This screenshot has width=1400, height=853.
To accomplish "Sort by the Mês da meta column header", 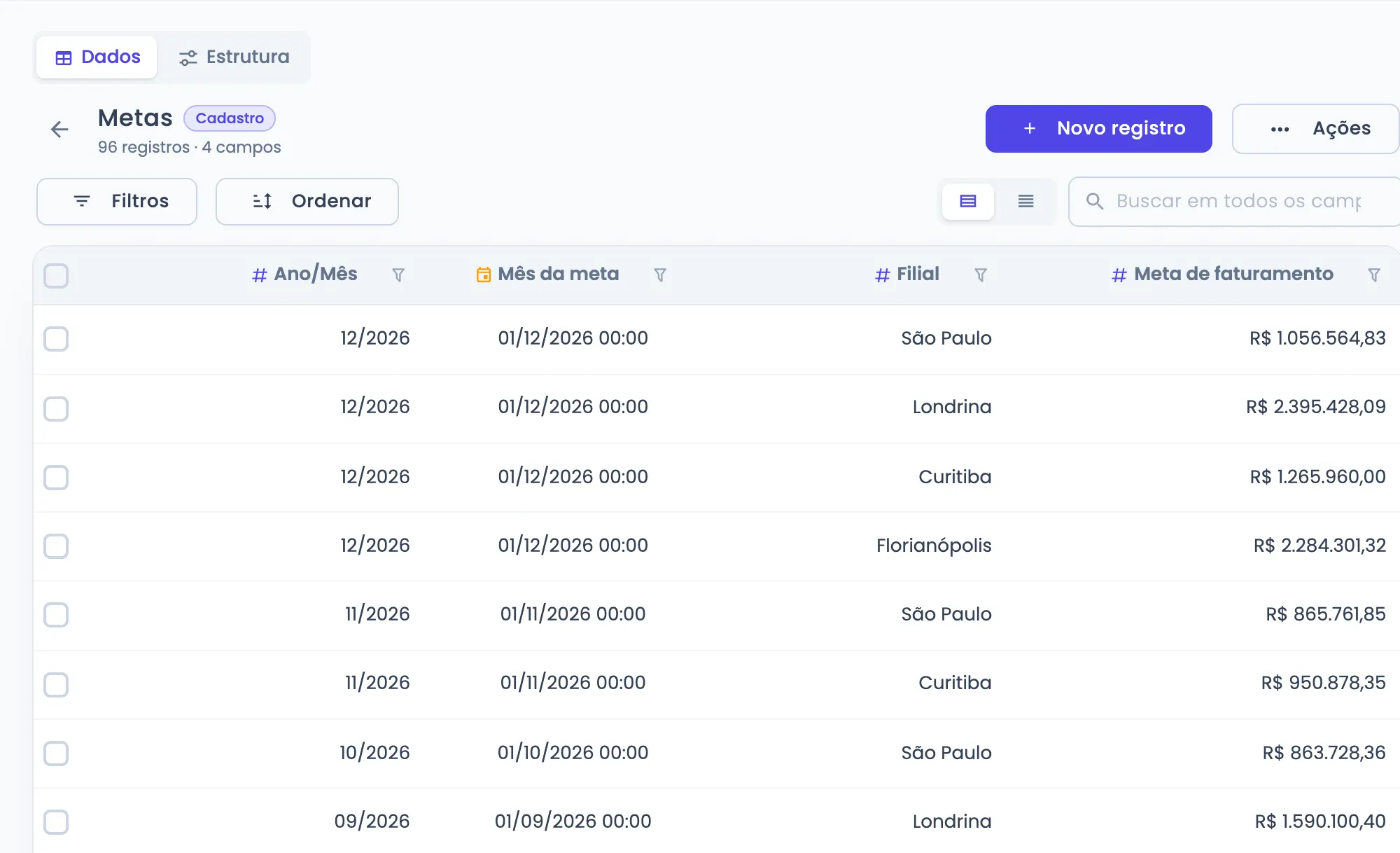I will click(x=559, y=275).
